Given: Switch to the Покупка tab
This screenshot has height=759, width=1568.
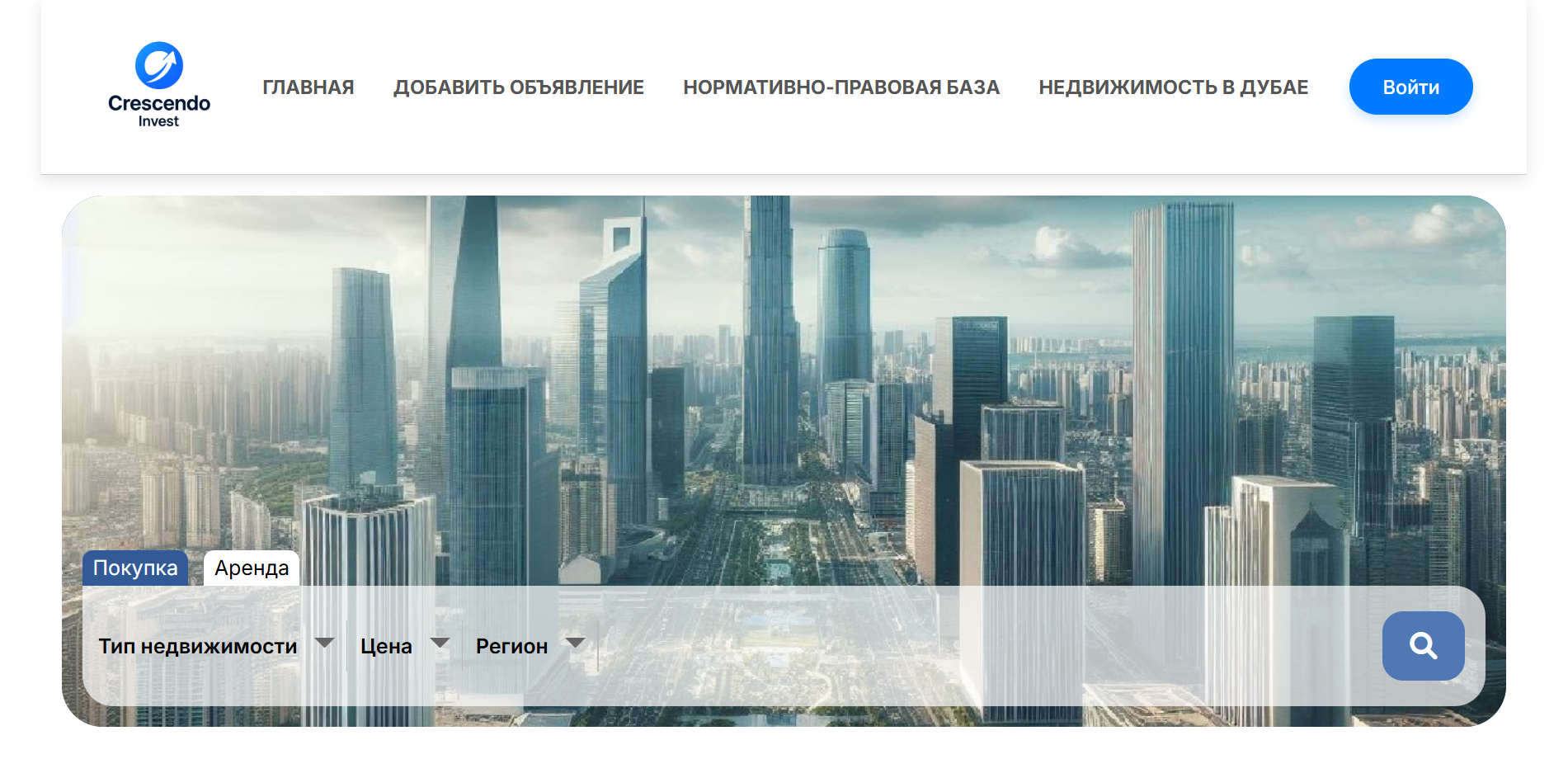Looking at the screenshot, I should pyautogui.click(x=135, y=568).
